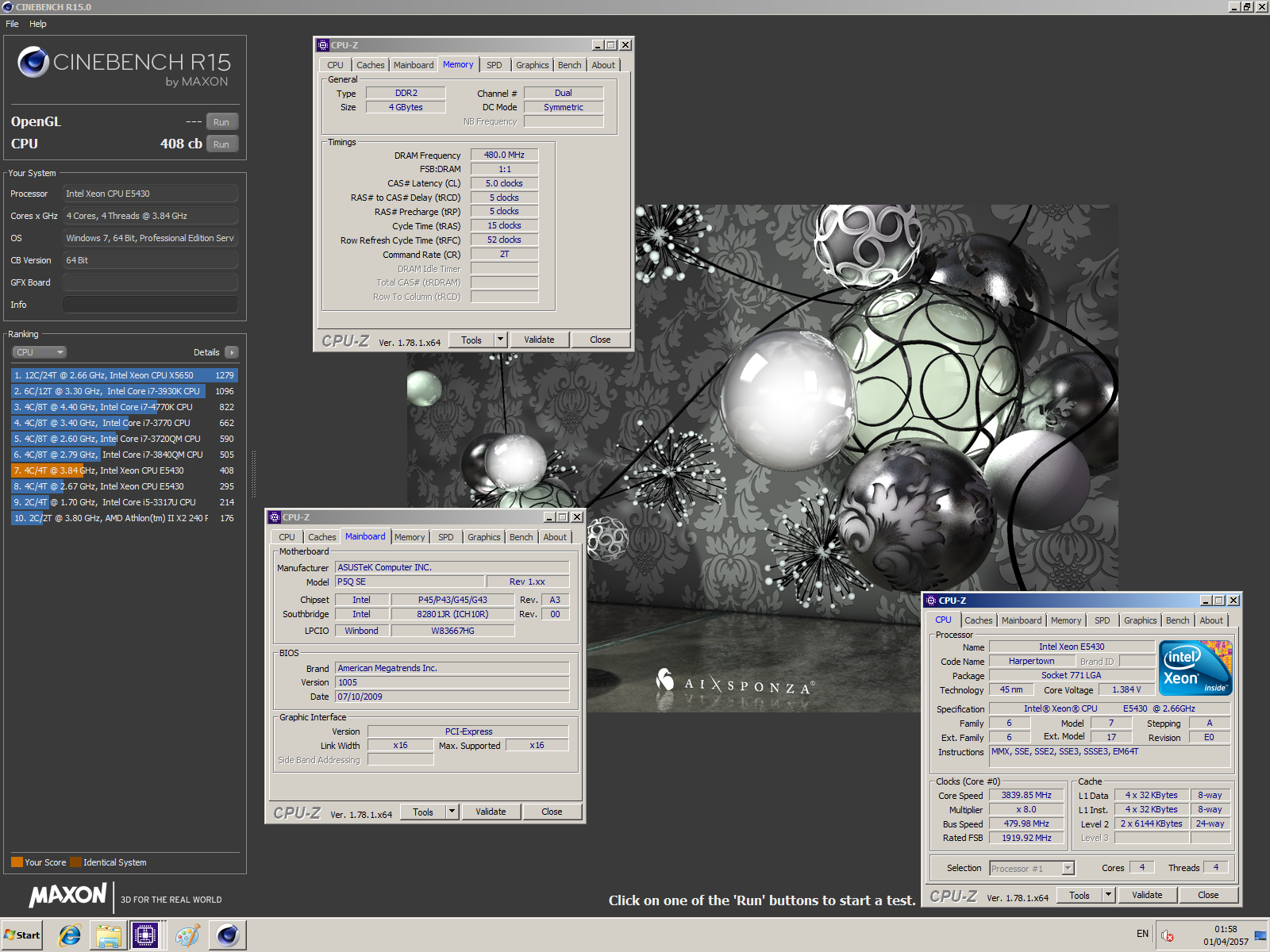Screen dimensions: 1270x952
Task: Click BIOS date 07/10/2009
Action: 452,697
